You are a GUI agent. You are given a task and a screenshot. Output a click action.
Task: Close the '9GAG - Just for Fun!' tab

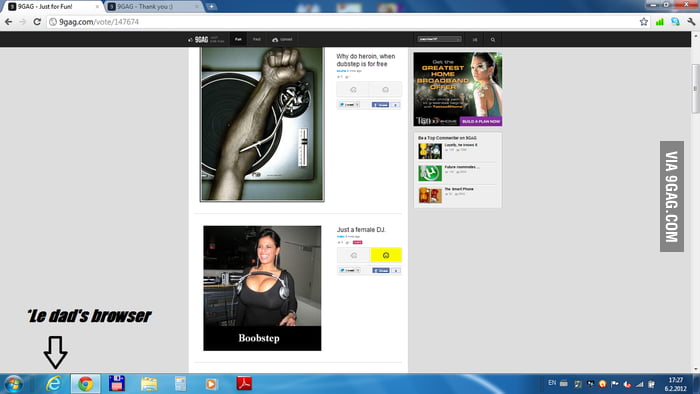(97, 7)
